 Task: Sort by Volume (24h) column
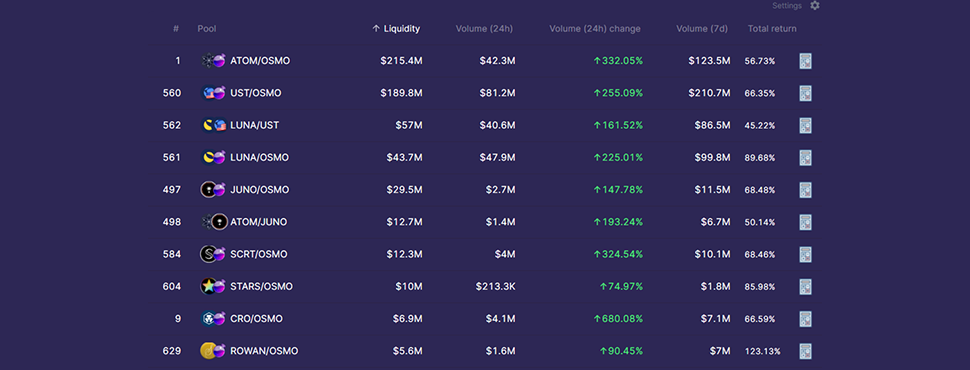click(x=484, y=28)
